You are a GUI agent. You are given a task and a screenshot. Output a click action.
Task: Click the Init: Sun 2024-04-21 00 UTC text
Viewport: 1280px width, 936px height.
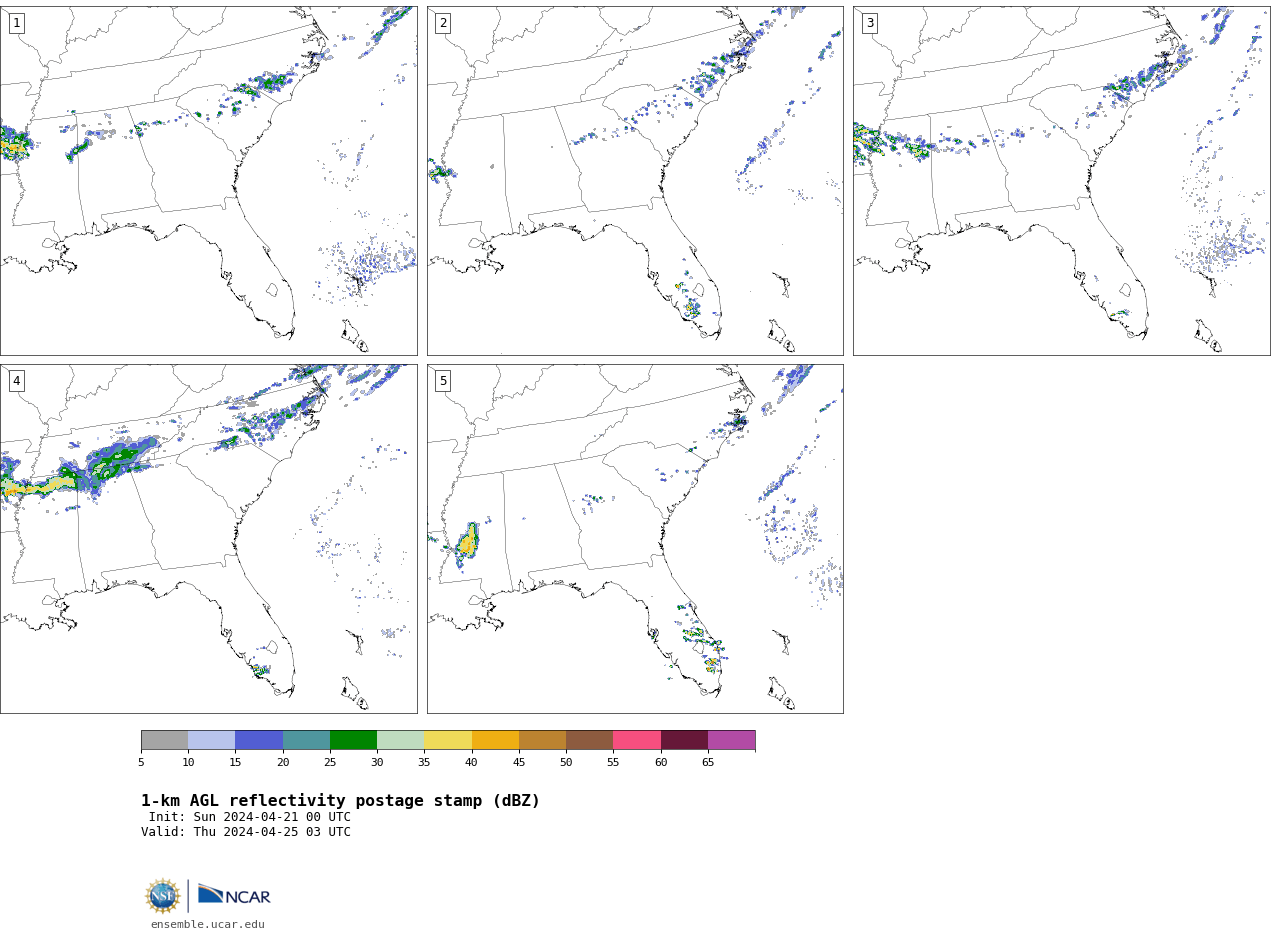tap(250, 817)
